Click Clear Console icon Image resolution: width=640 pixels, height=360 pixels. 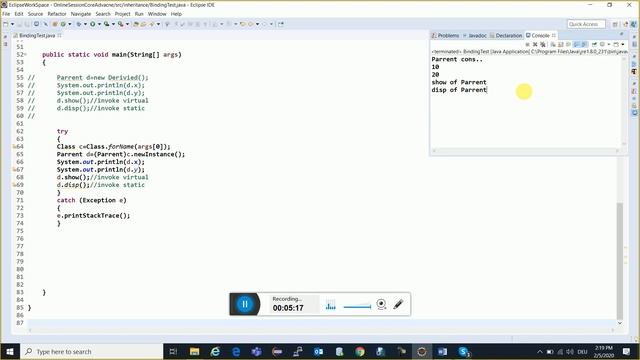point(553,44)
